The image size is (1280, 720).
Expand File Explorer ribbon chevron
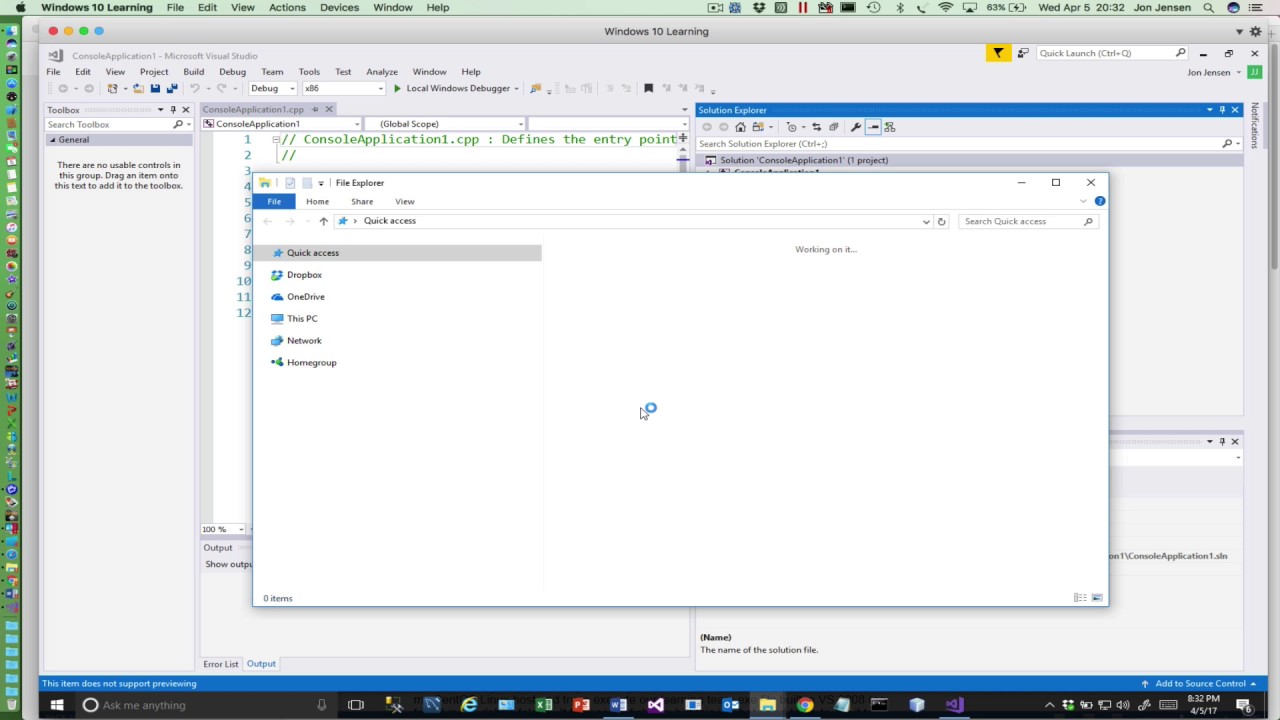coord(1083,201)
